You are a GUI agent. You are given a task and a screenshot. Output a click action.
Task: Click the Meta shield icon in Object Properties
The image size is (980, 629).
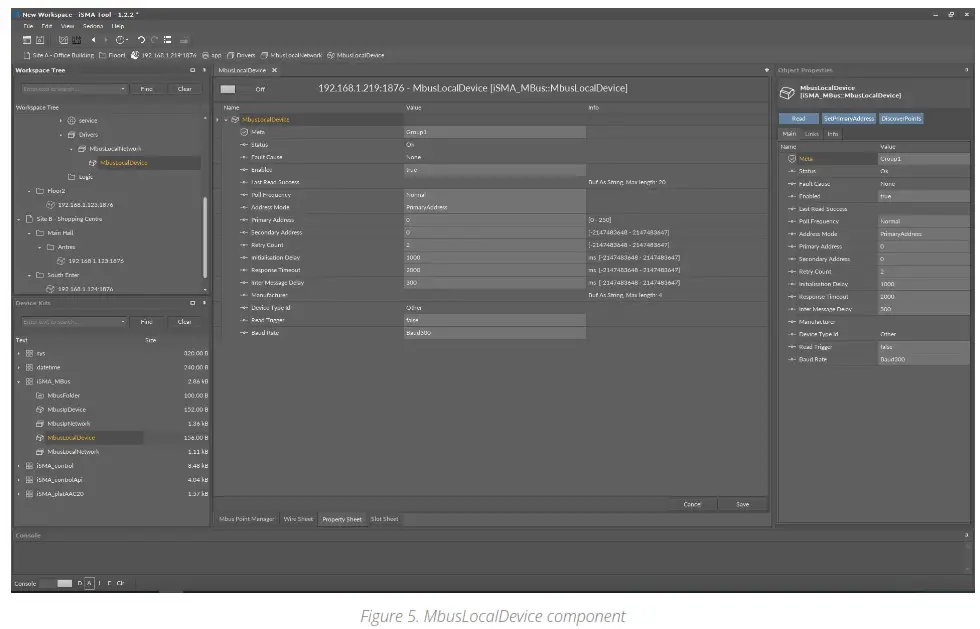[792, 159]
